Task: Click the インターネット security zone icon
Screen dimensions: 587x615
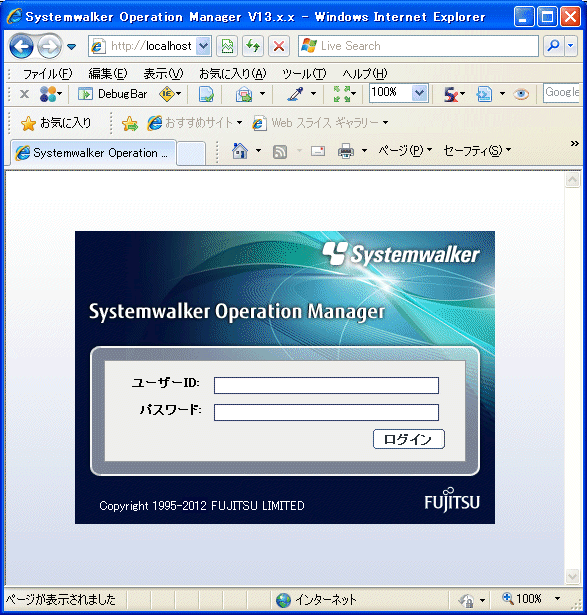Action: 284,600
